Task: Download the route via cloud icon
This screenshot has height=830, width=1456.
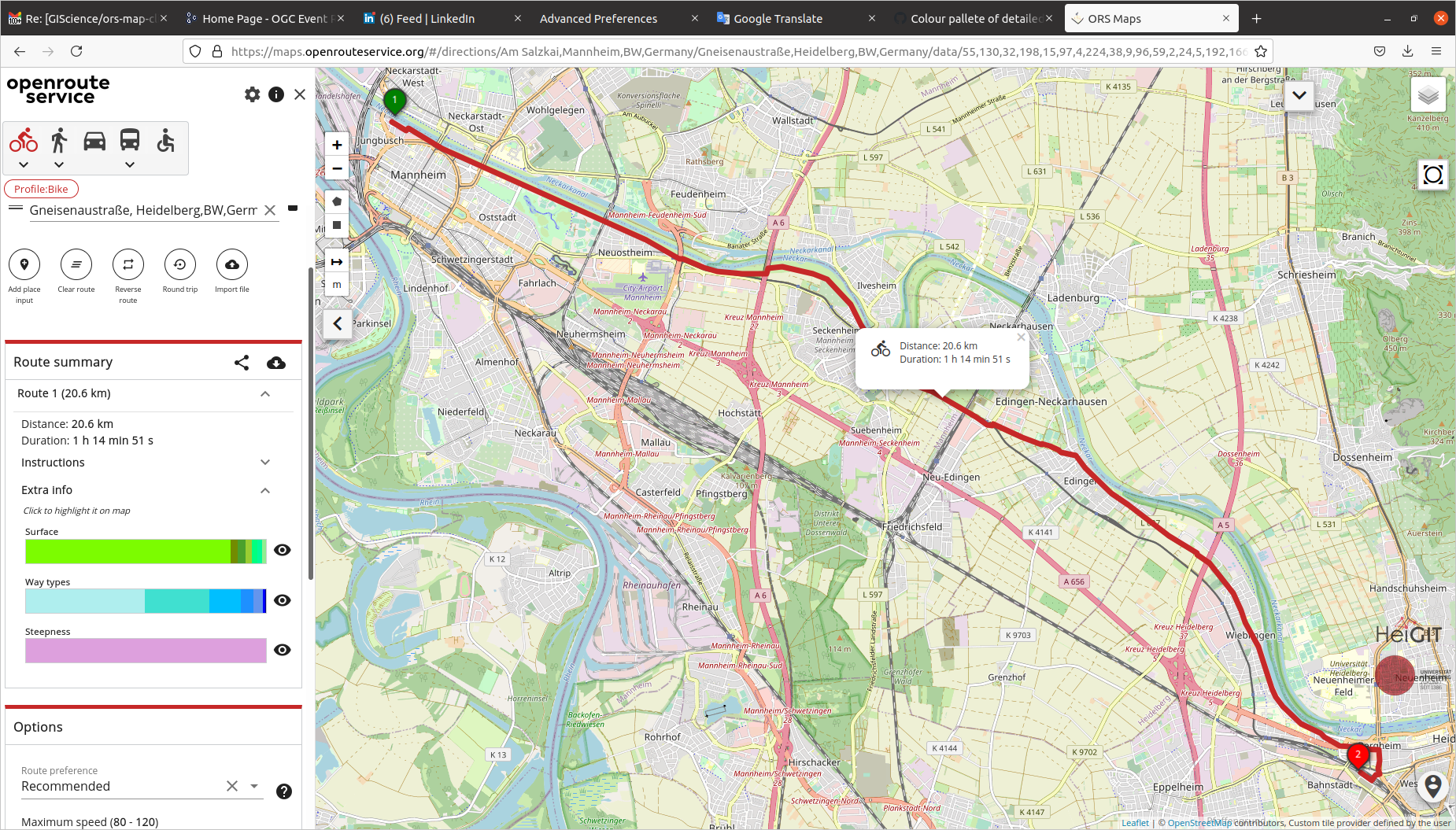Action: tap(276, 363)
